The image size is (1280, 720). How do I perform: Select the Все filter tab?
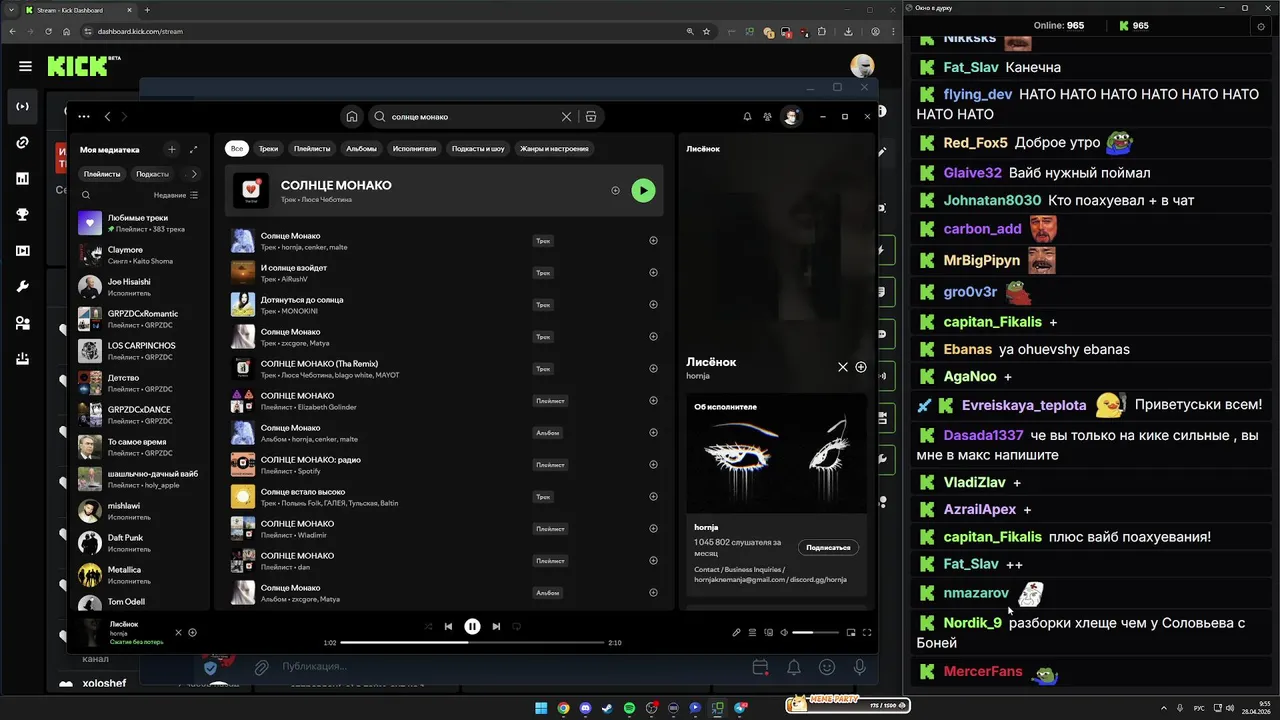pyautogui.click(x=237, y=148)
